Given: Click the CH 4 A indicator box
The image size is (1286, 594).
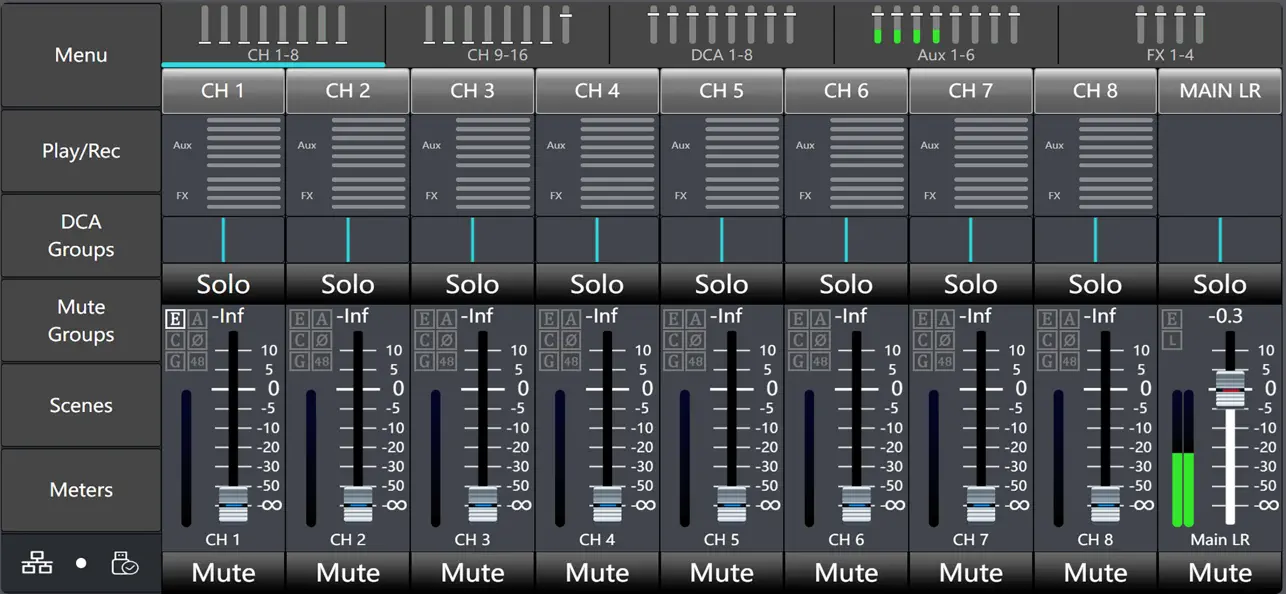Looking at the screenshot, I should (x=571, y=319).
